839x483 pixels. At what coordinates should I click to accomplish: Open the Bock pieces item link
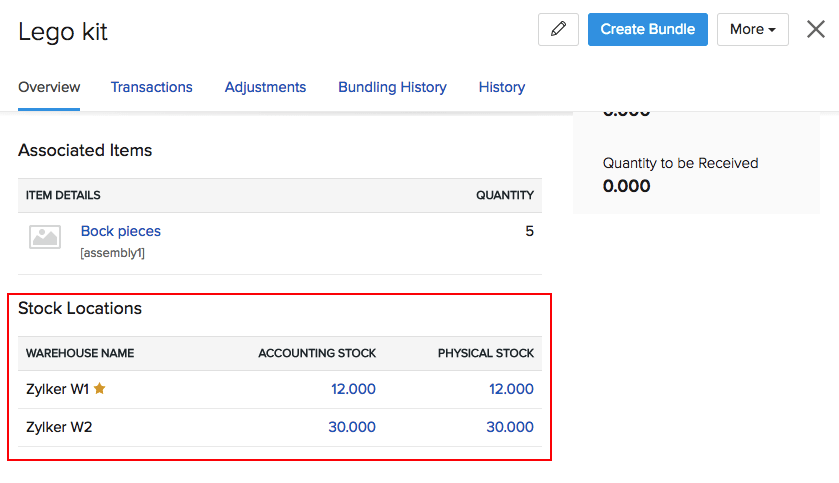point(121,231)
